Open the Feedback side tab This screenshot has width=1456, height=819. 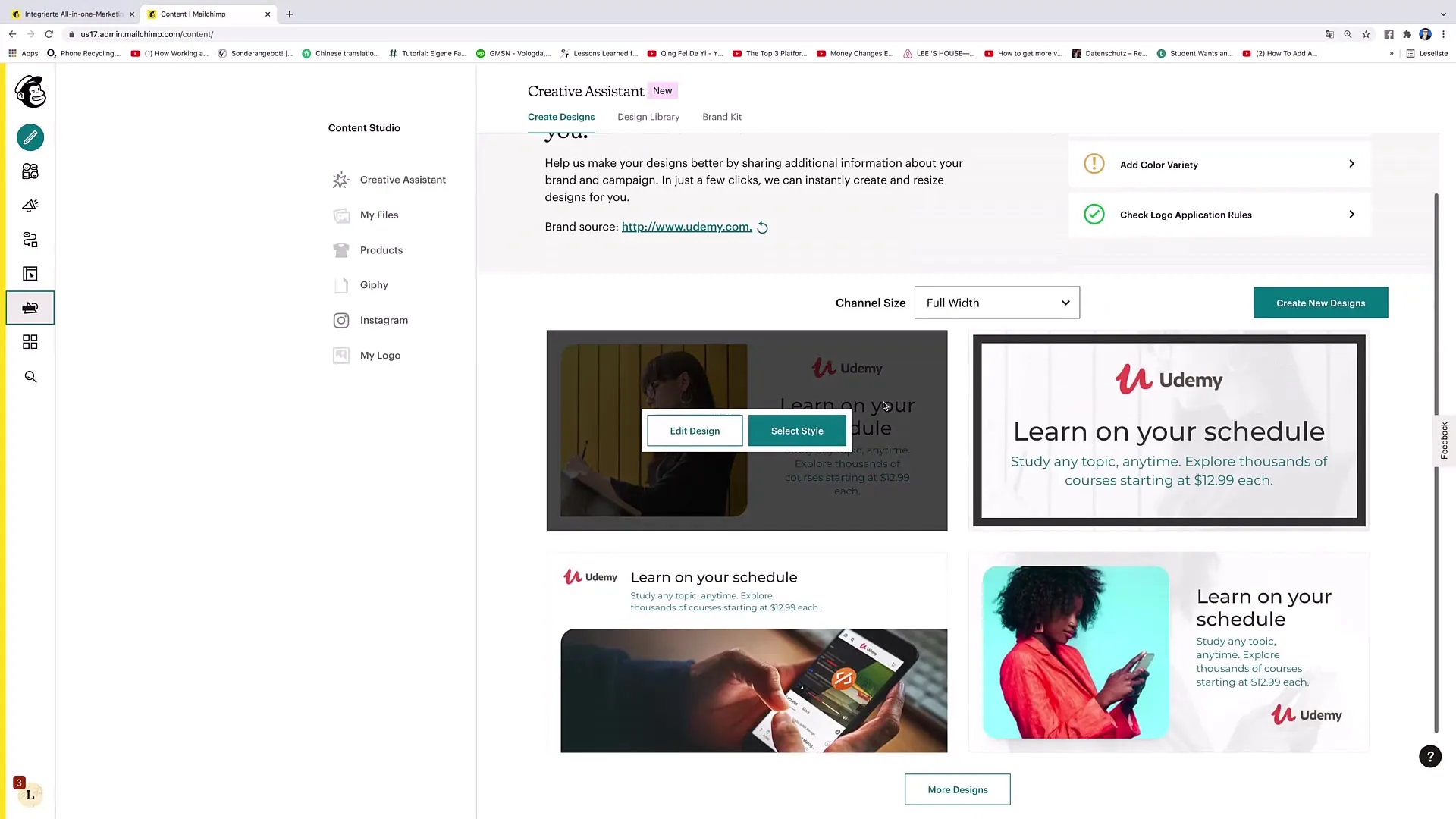pyautogui.click(x=1444, y=441)
